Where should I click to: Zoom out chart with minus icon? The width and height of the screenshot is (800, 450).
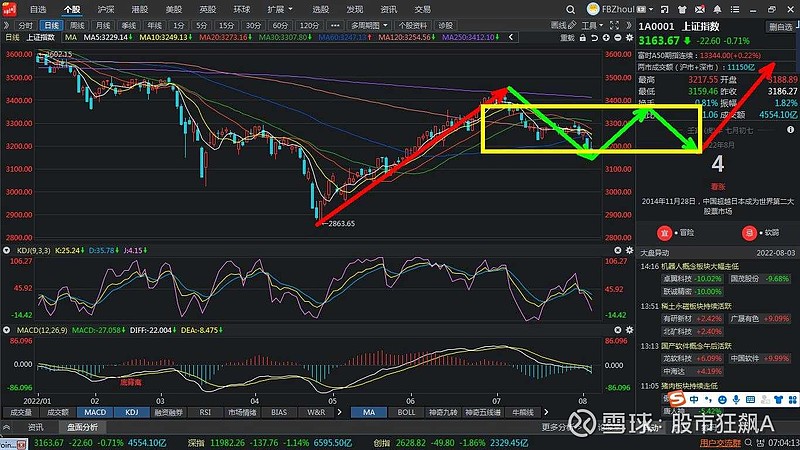click(618, 38)
